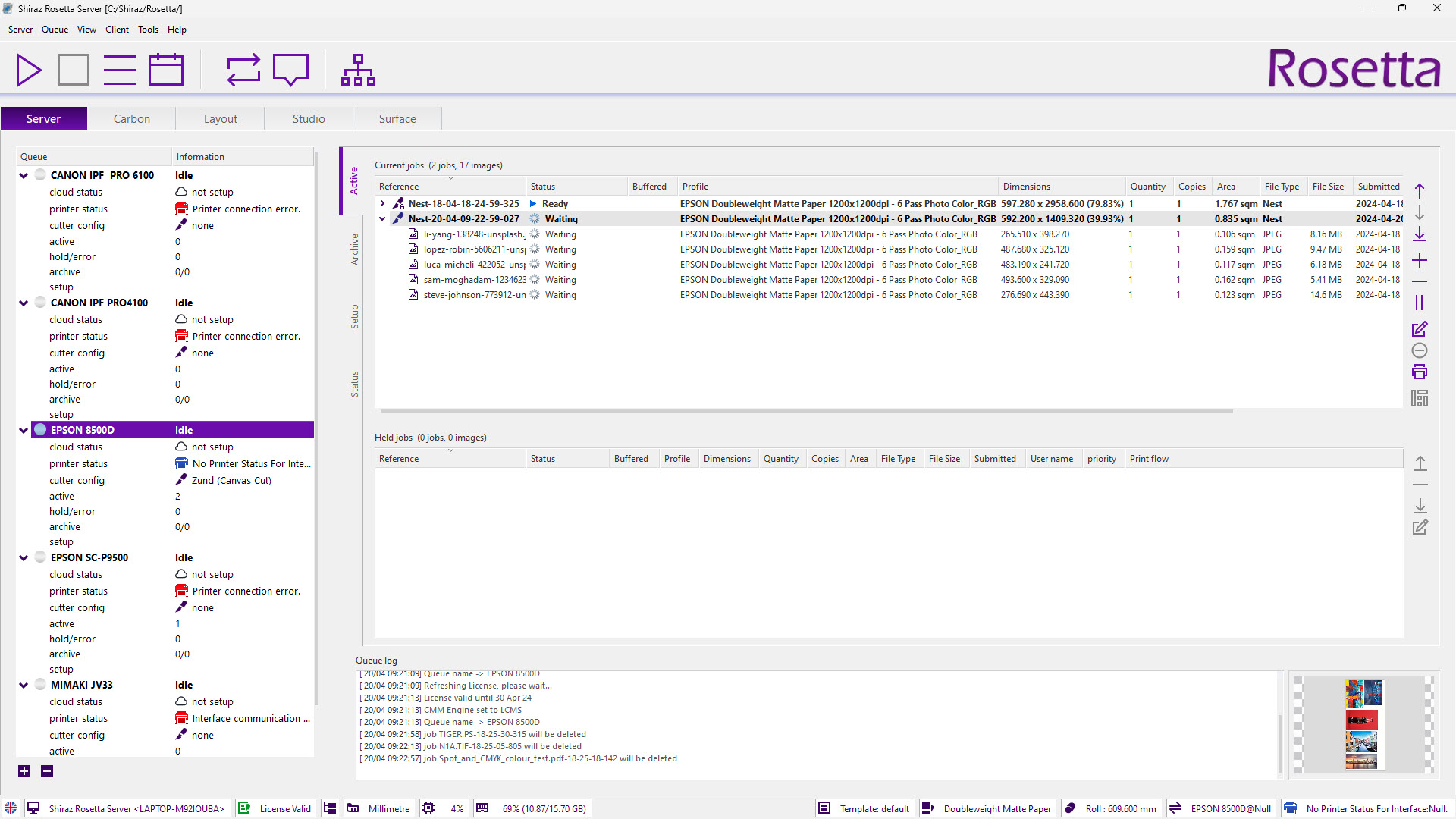Toggle CANON IPF PRO 6100 status circle
Image resolution: width=1456 pixels, height=819 pixels.
click(40, 174)
